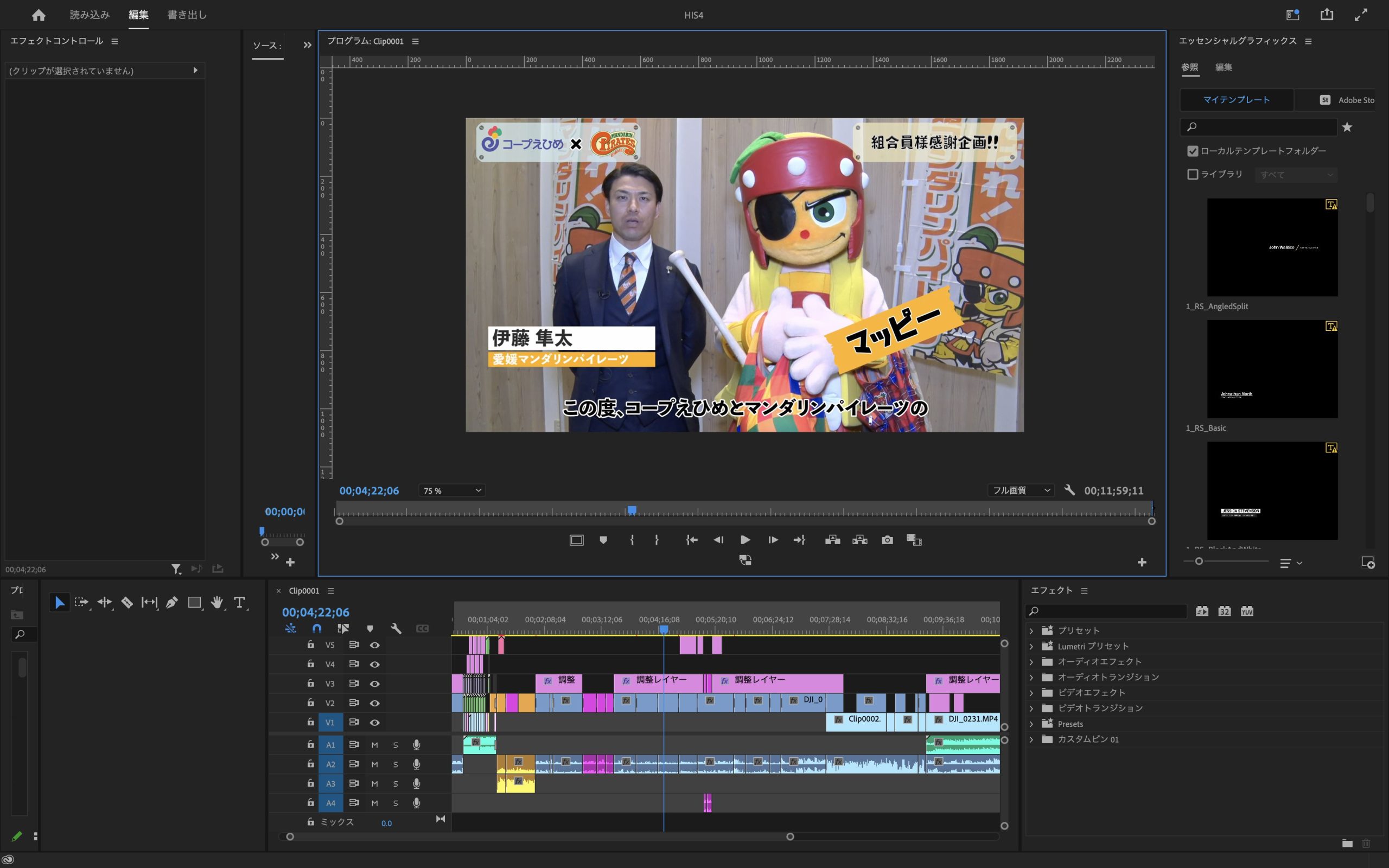This screenshot has width=1389, height=868.
Task: Select the Ripple Edit tool
Action: pos(105,602)
